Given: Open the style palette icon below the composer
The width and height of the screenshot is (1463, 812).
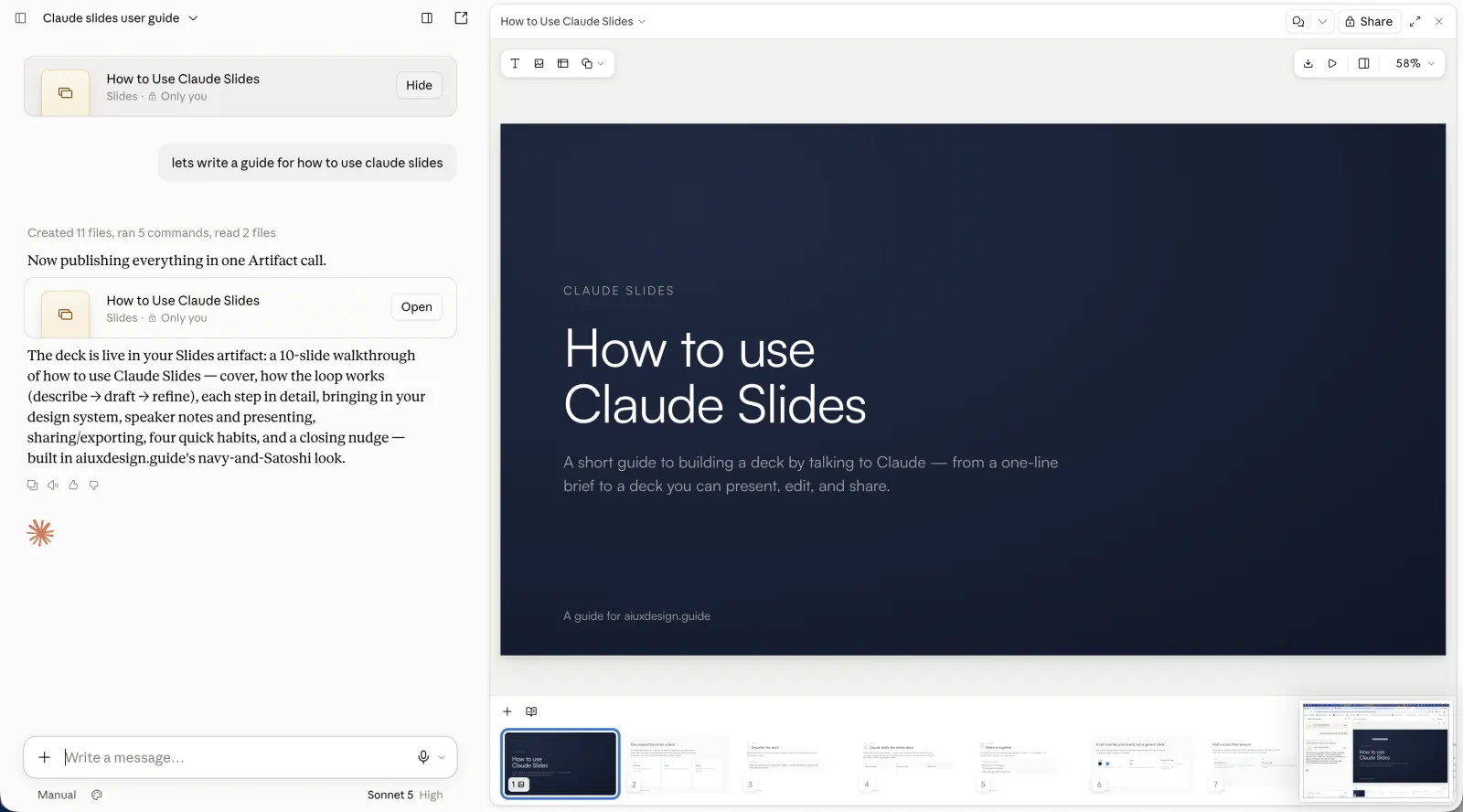Looking at the screenshot, I should pos(97,796).
